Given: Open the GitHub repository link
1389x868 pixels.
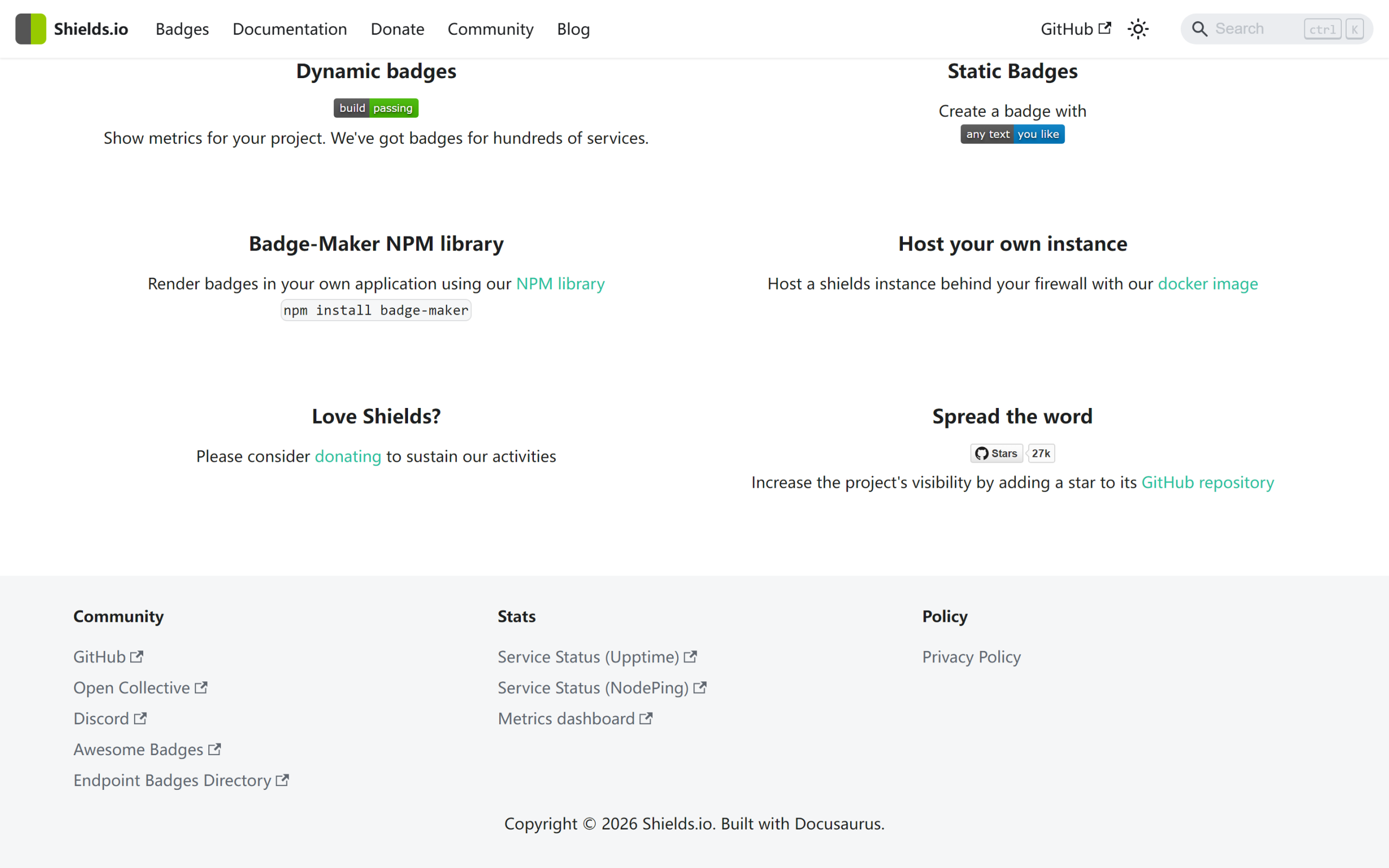Looking at the screenshot, I should pos(1208,482).
